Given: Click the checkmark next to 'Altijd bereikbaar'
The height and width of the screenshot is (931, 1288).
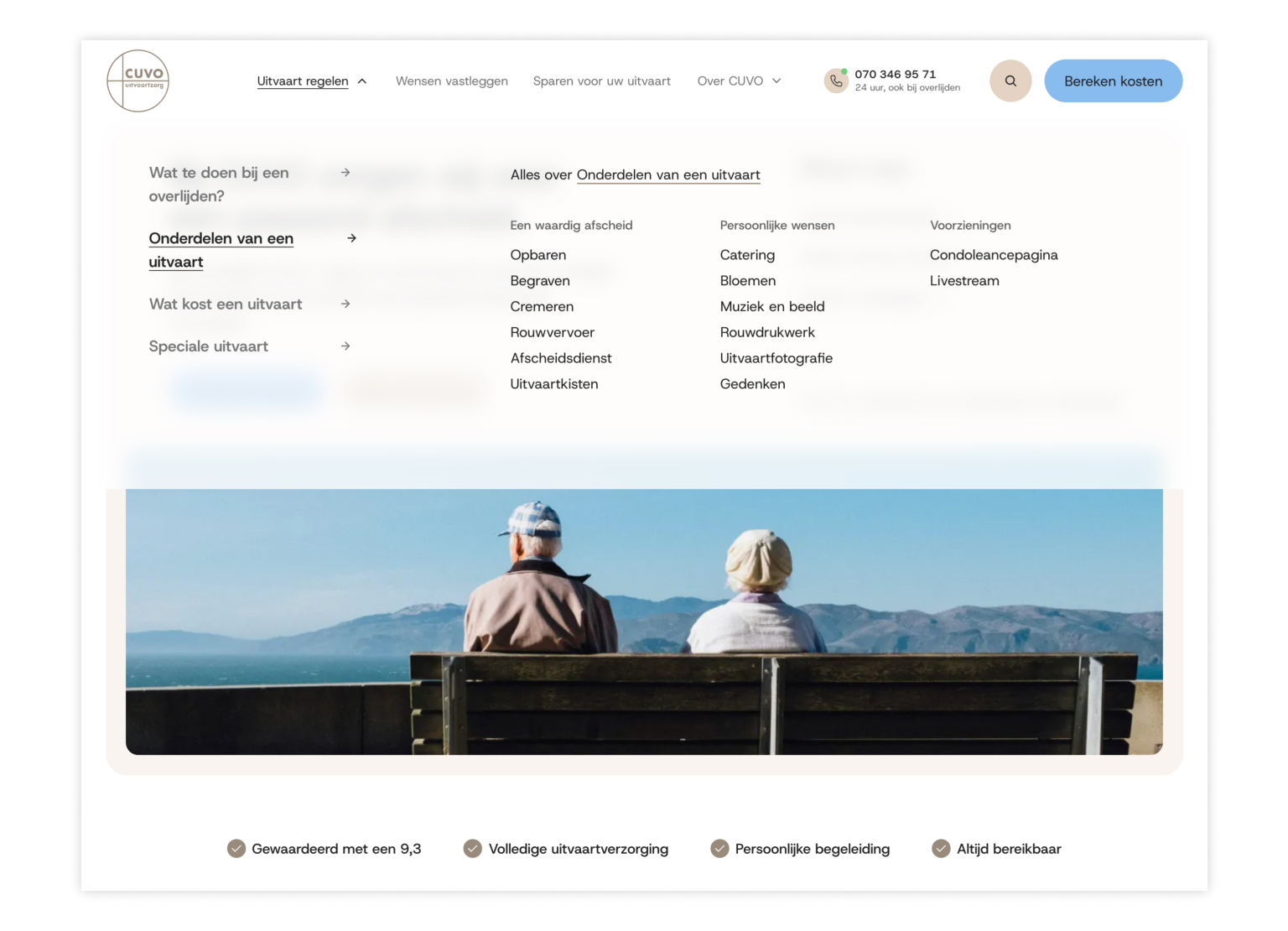Looking at the screenshot, I should pos(940,848).
